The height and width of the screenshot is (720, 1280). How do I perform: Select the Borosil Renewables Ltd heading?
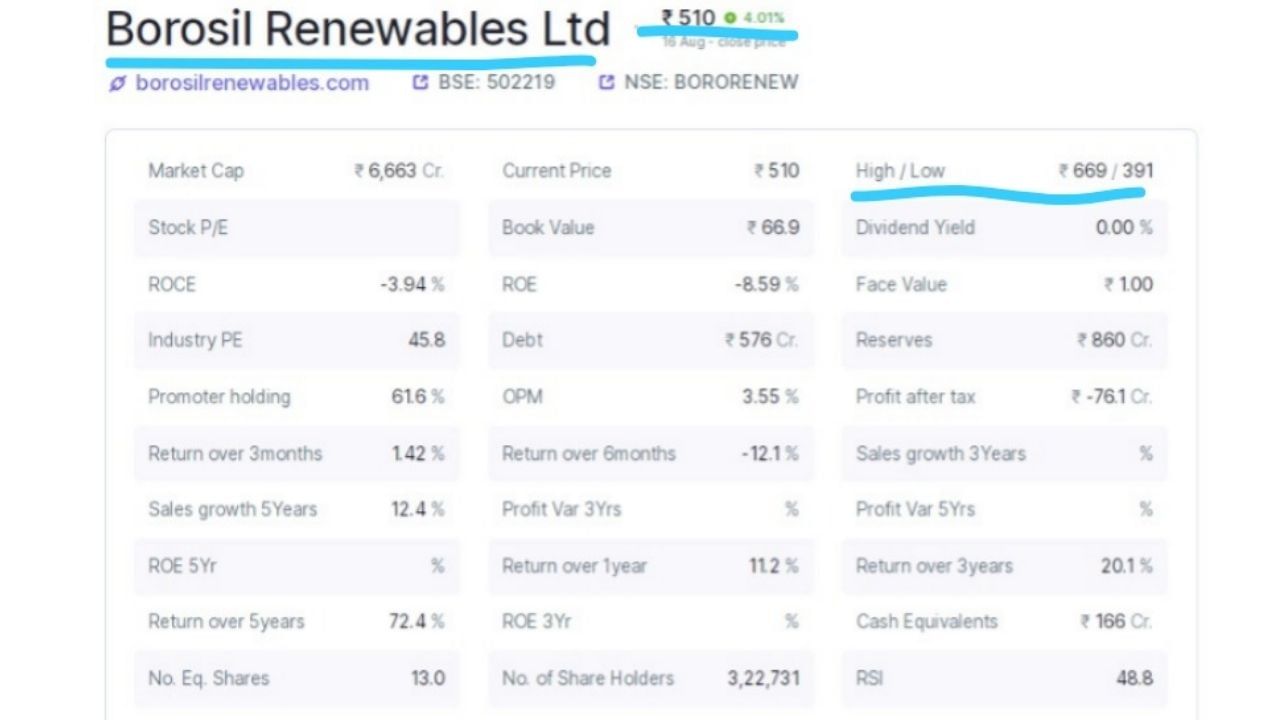[x=358, y=29]
